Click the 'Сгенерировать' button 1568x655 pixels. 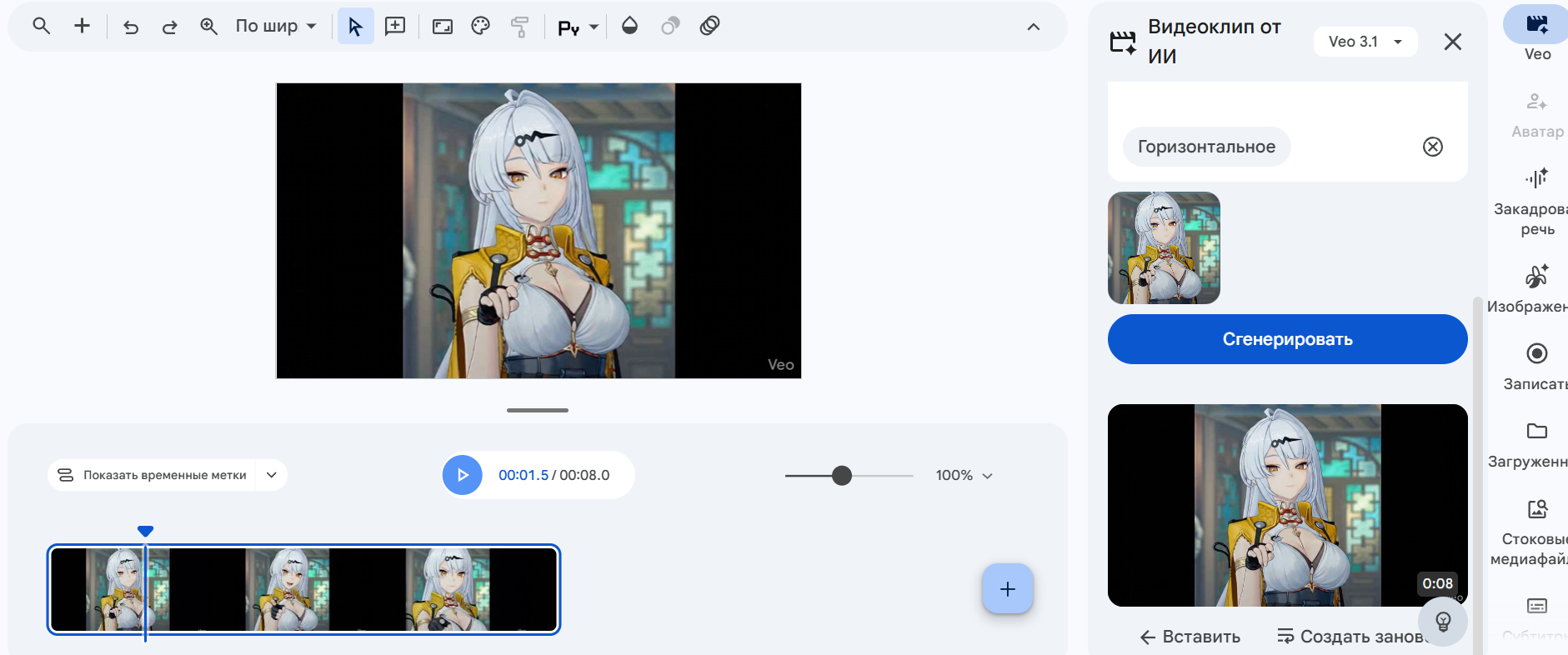click(x=1287, y=339)
